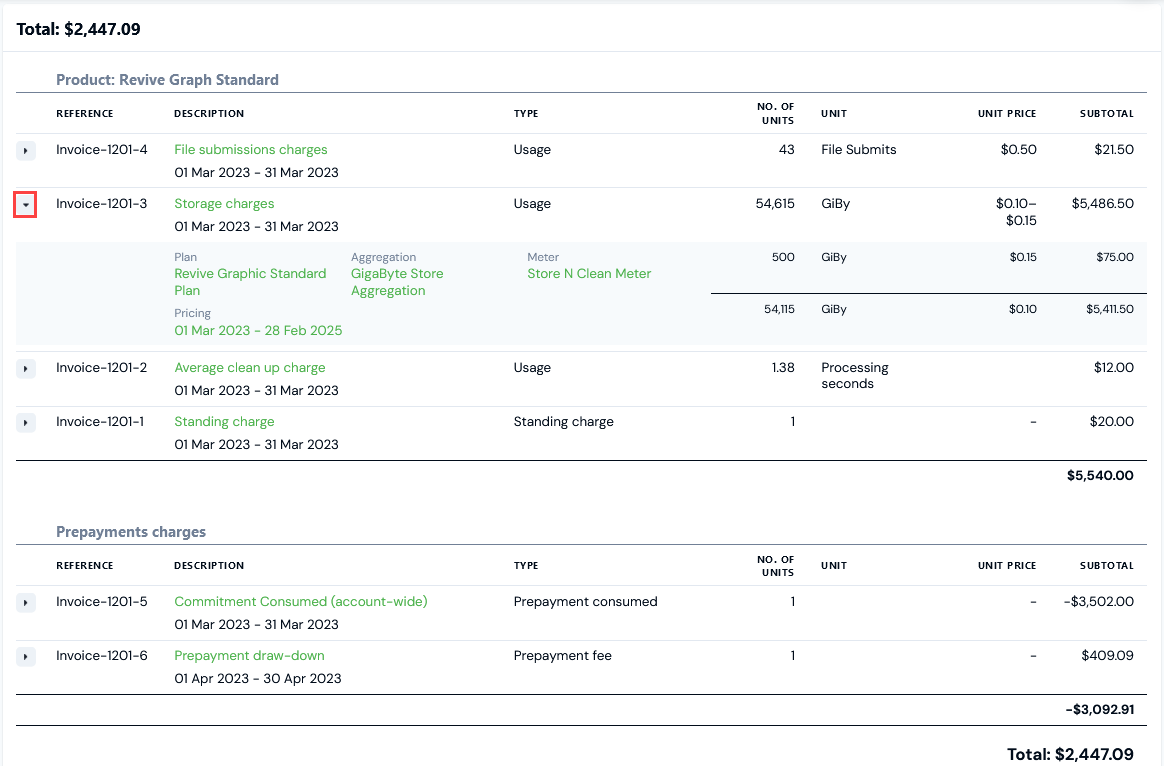This screenshot has width=1164, height=766.
Task: Expand the Invoice-1201-6 Prepayment draw-down row
Action: tap(26, 657)
